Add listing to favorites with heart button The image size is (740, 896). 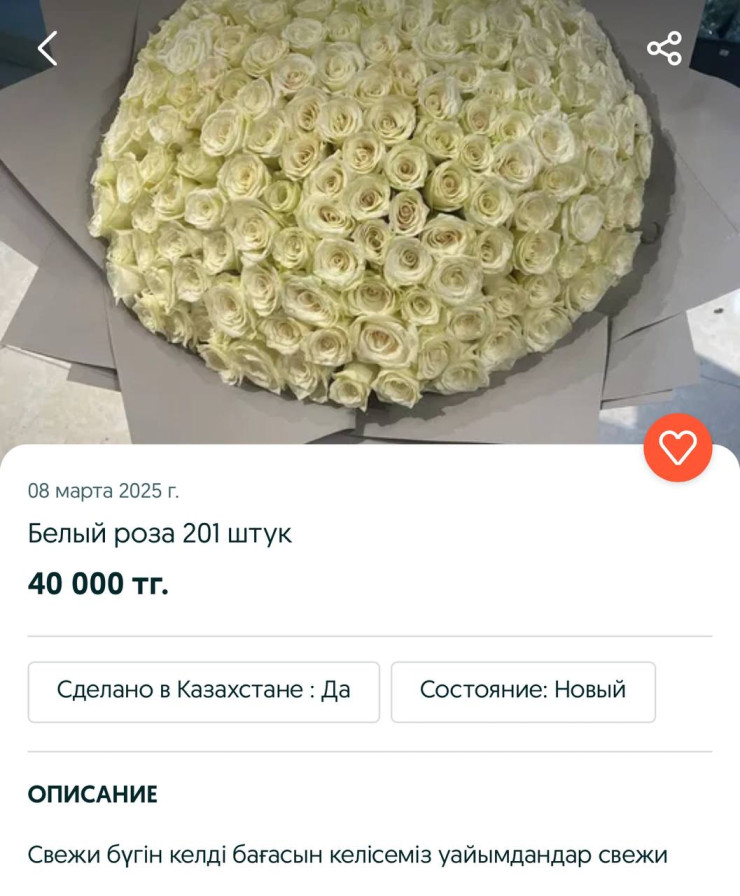(678, 447)
